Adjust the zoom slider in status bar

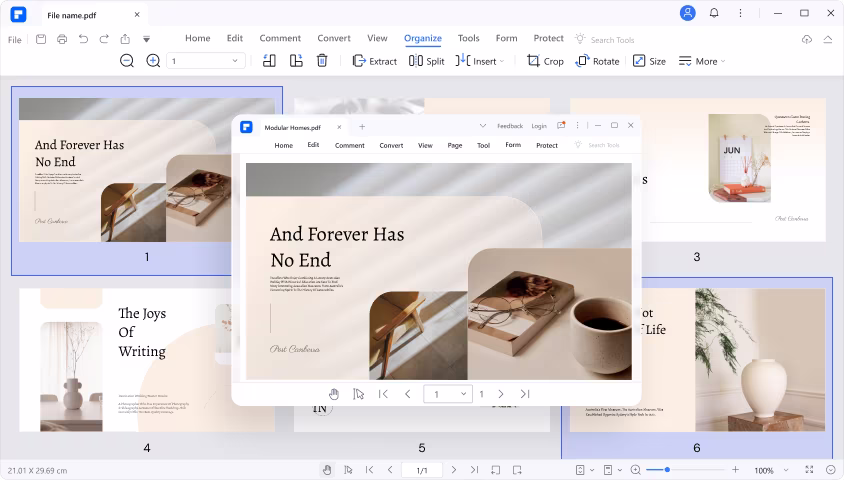click(x=667, y=470)
